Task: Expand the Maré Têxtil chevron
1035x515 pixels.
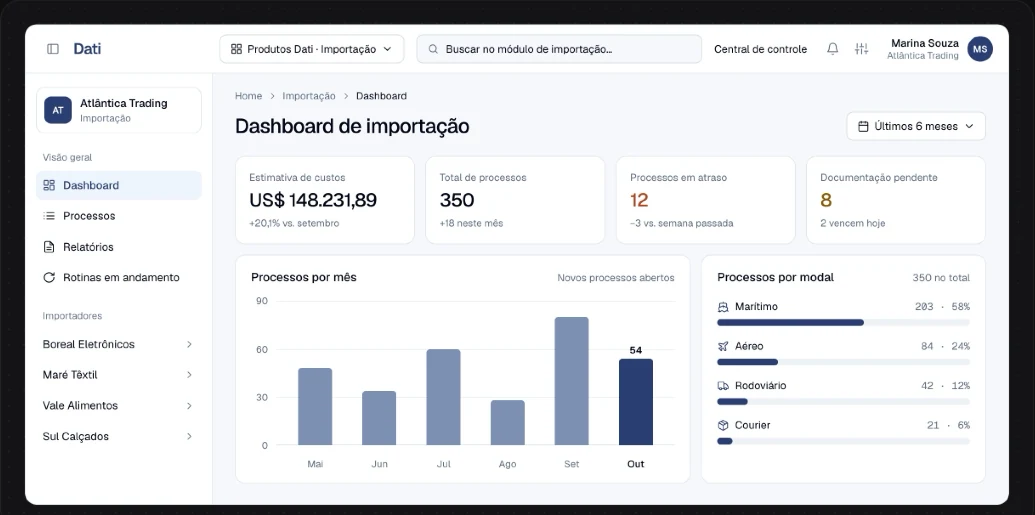Action: [189, 375]
